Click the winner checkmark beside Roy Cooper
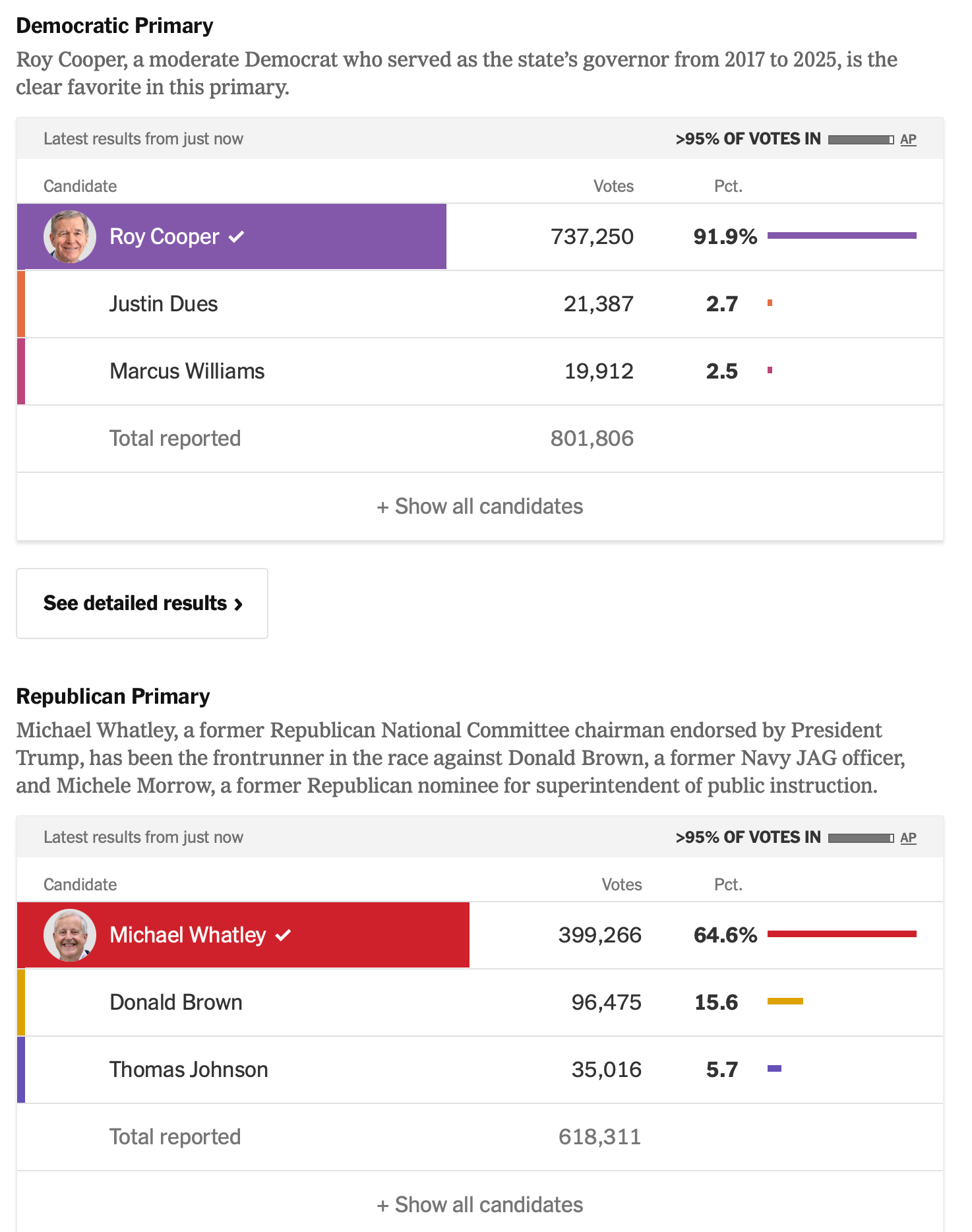Image resolution: width=972 pixels, height=1232 pixels. (x=237, y=237)
